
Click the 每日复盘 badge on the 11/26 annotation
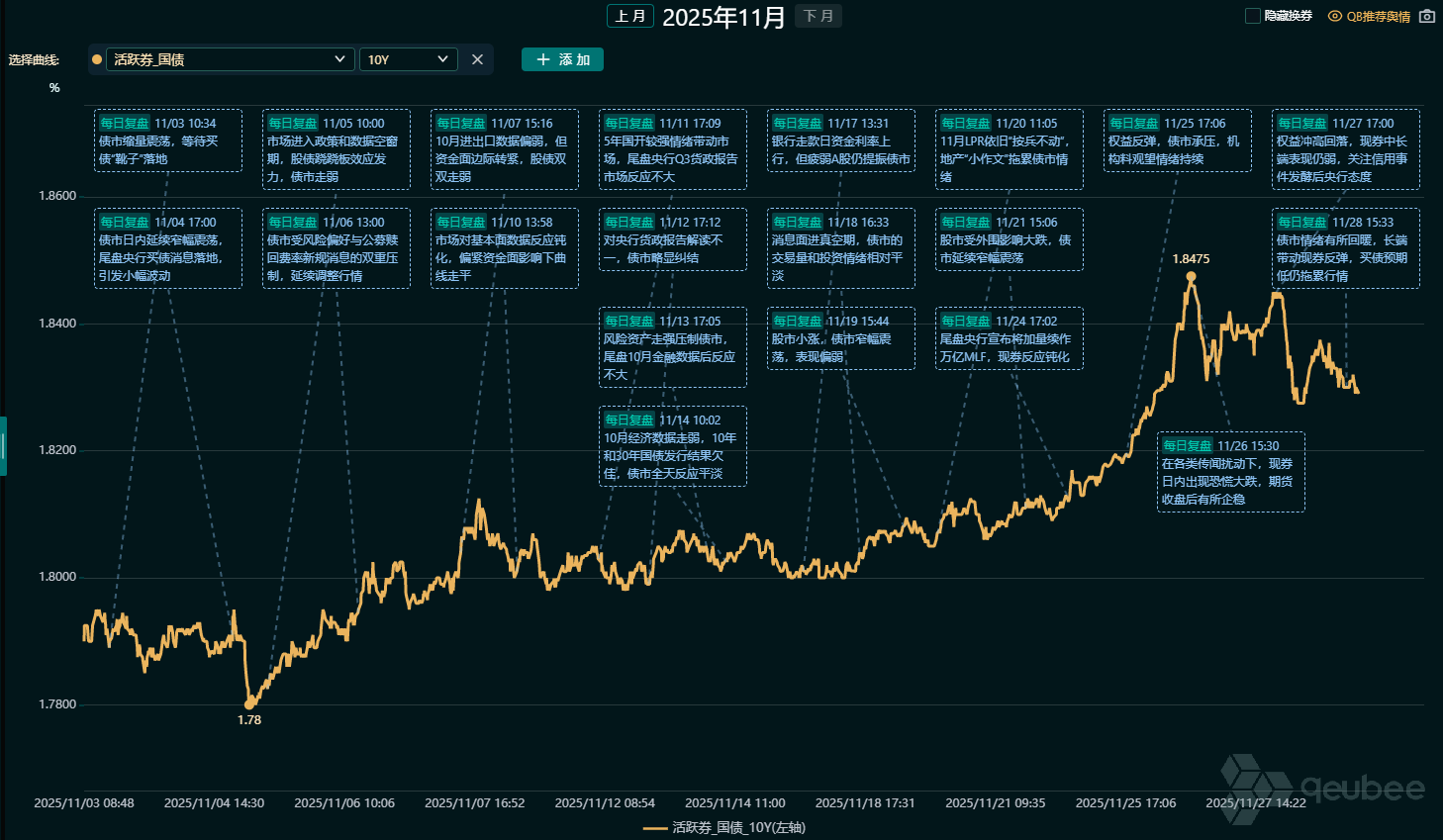[1187, 445]
